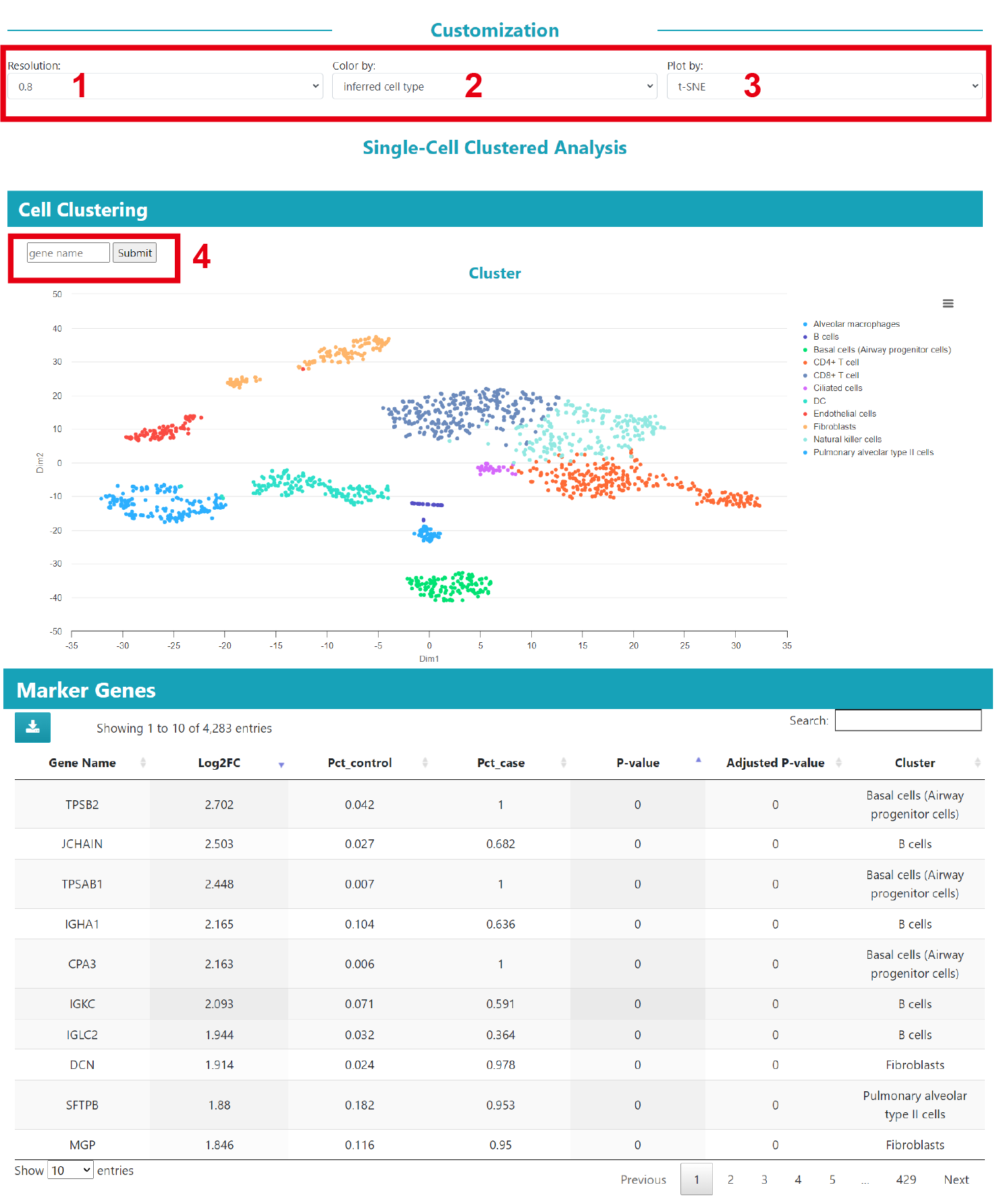Toggle Endothelial cells legend item

coord(839,414)
